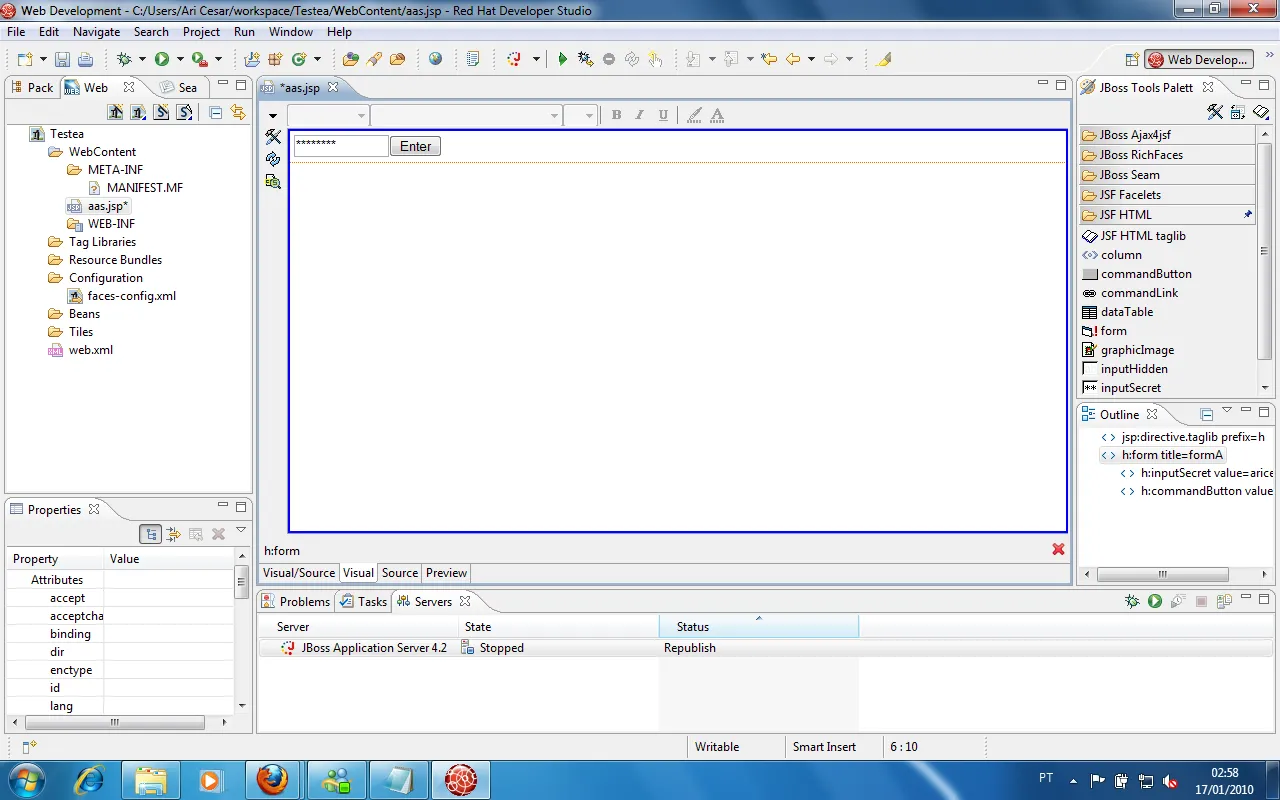This screenshot has height=800, width=1280.
Task: Click the red X icon beside h:form
Action: (1058, 549)
